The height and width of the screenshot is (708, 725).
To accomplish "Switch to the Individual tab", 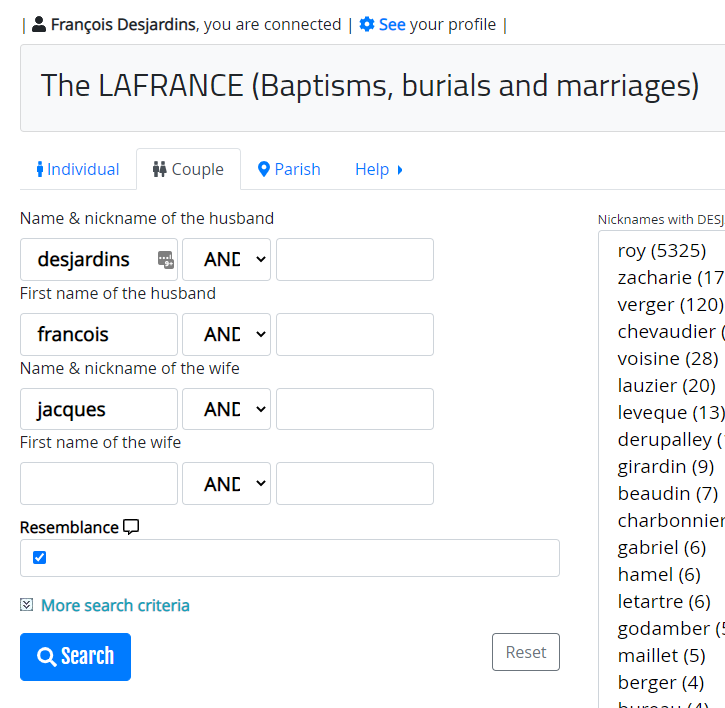I will coord(78,169).
